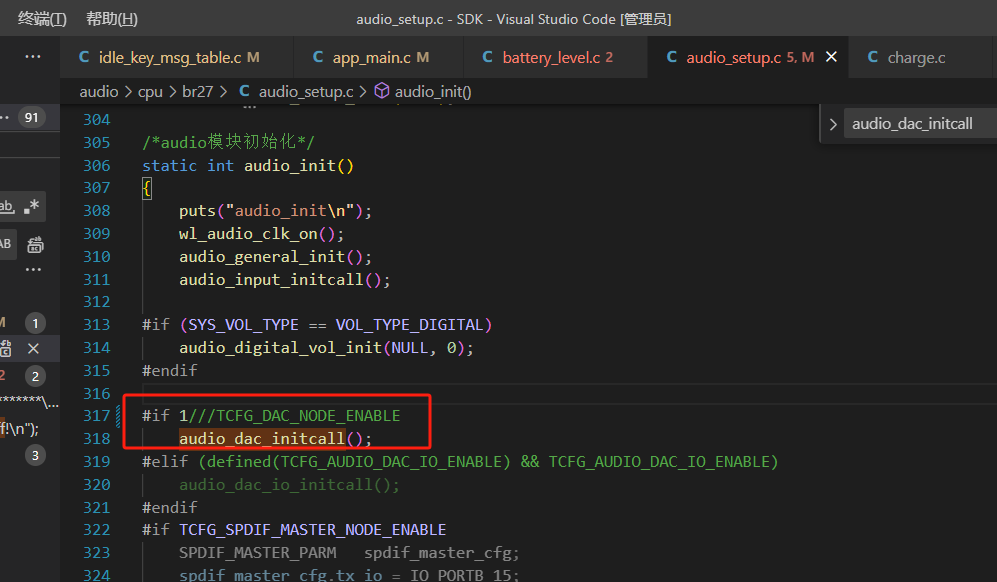Click the Replace All icon in search panel
The height and width of the screenshot is (582, 997).
point(35,245)
